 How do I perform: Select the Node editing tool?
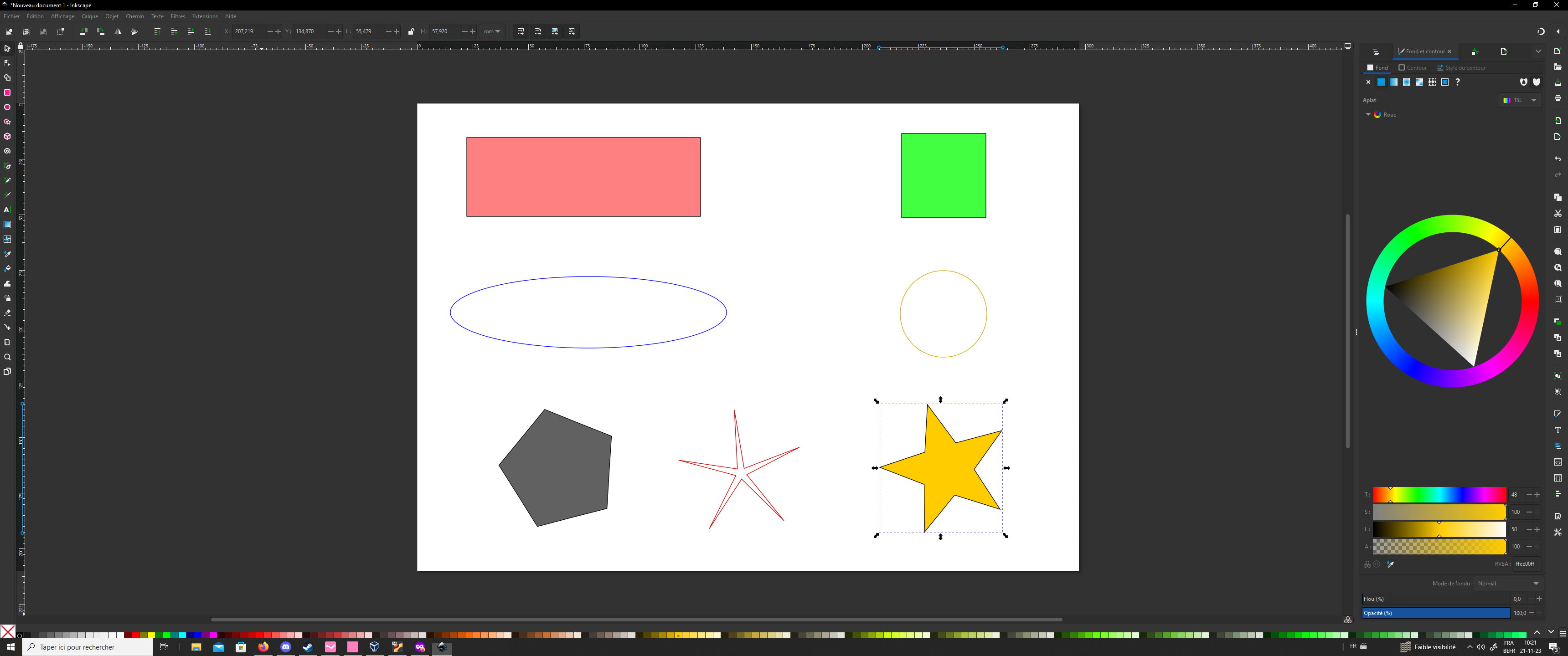pos(7,63)
